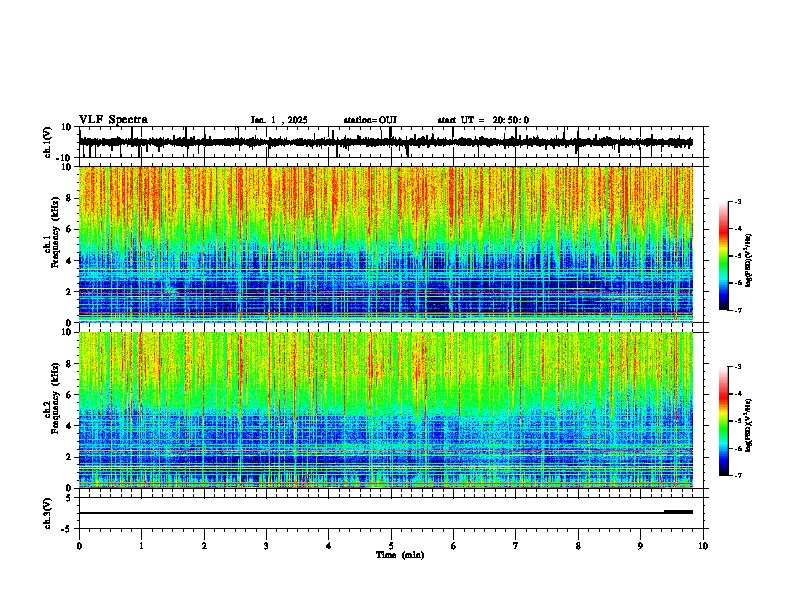Click the "-3" label on ch.1 color bar
The height and width of the screenshot is (612, 792).
(738, 202)
